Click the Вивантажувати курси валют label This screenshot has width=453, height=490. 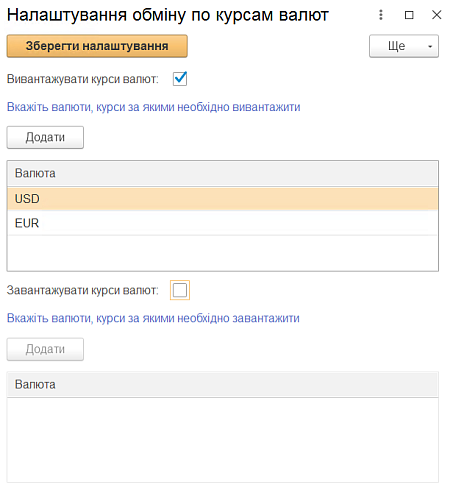pyautogui.click(x=83, y=79)
